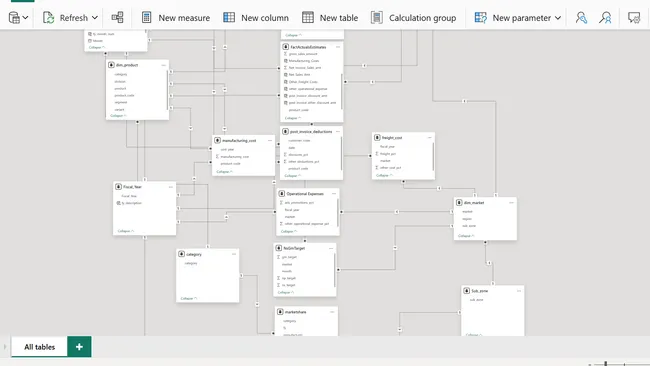
Task: Click the Manage roles icon
Action: [x=581, y=17]
